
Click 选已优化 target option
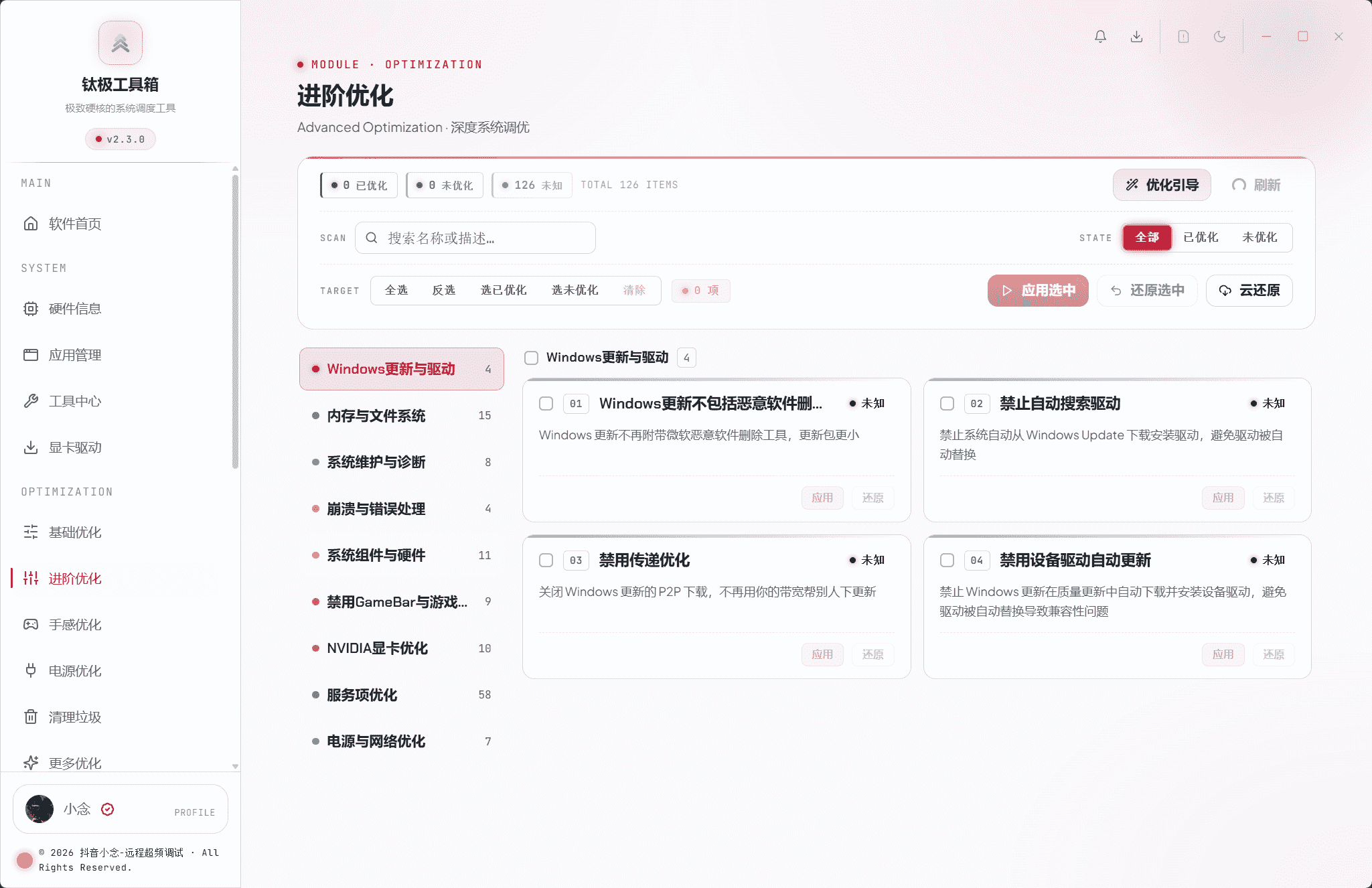pyautogui.click(x=504, y=291)
